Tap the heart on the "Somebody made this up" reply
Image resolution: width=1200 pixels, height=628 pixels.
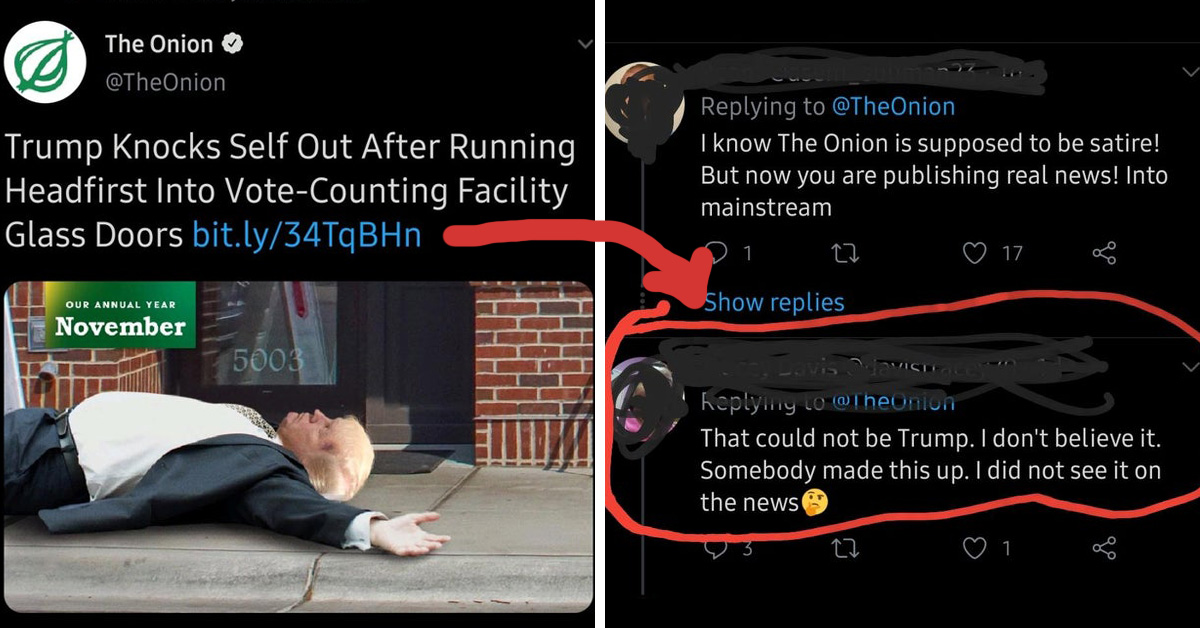975,548
